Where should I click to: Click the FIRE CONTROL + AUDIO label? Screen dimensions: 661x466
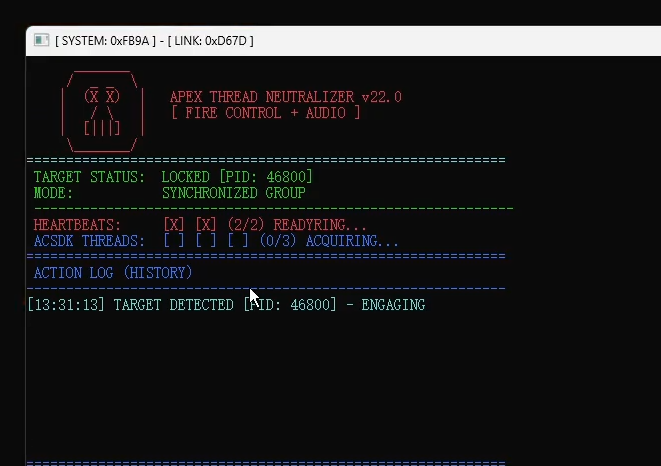[x=265, y=113]
